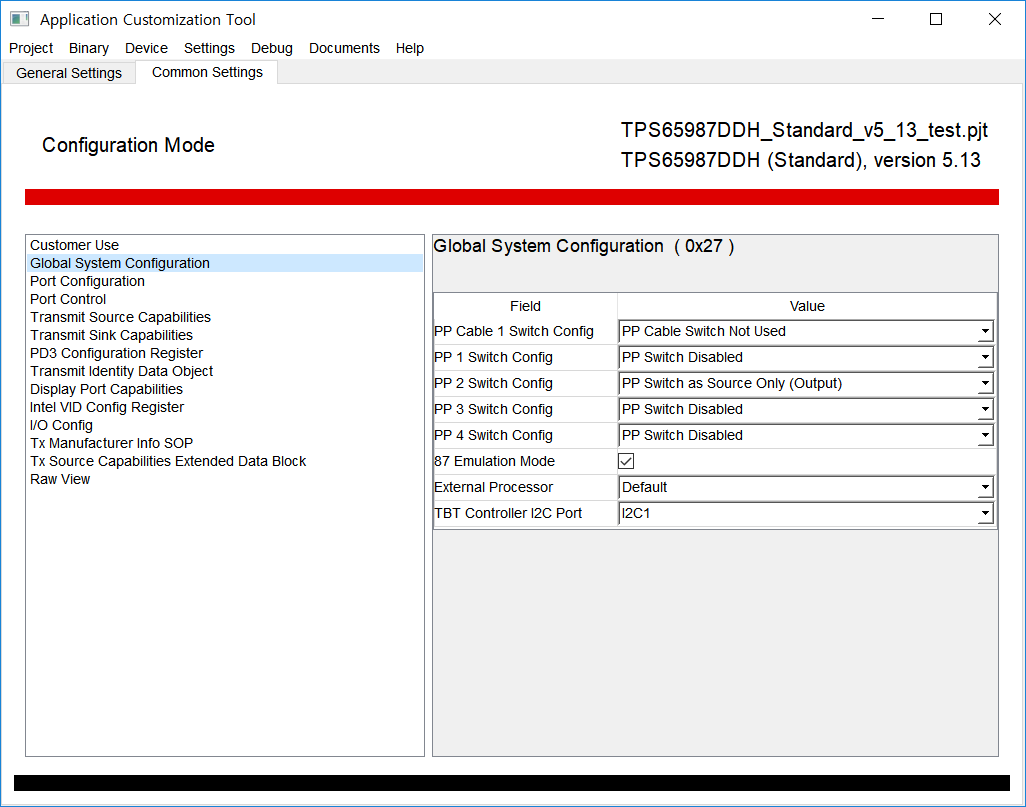Open PP 3 Switch Config dropdown
Image resolution: width=1026 pixels, height=807 pixels.
pos(806,409)
